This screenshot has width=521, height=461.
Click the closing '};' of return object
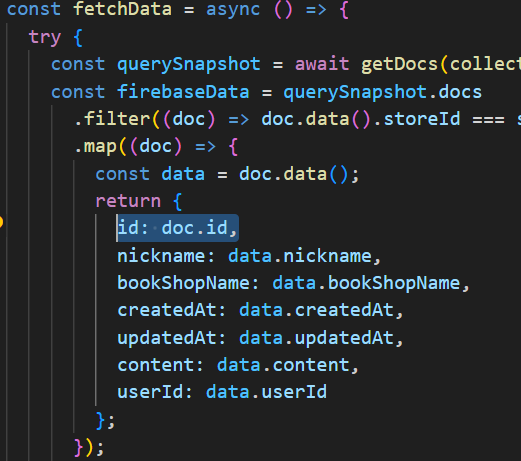tap(106, 420)
